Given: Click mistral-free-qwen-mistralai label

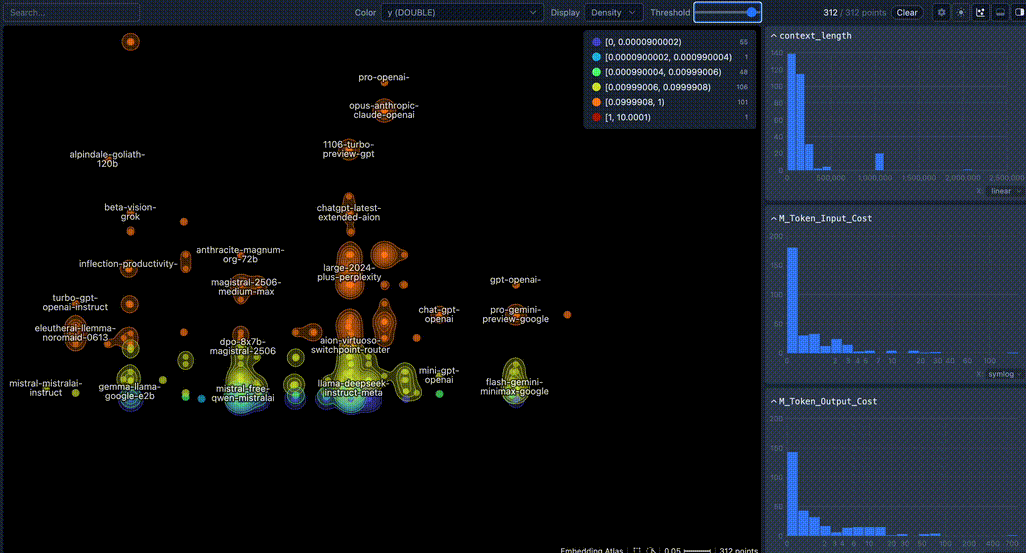Looking at the screenshot, I should pyautogui.click(x=243, y=393).
